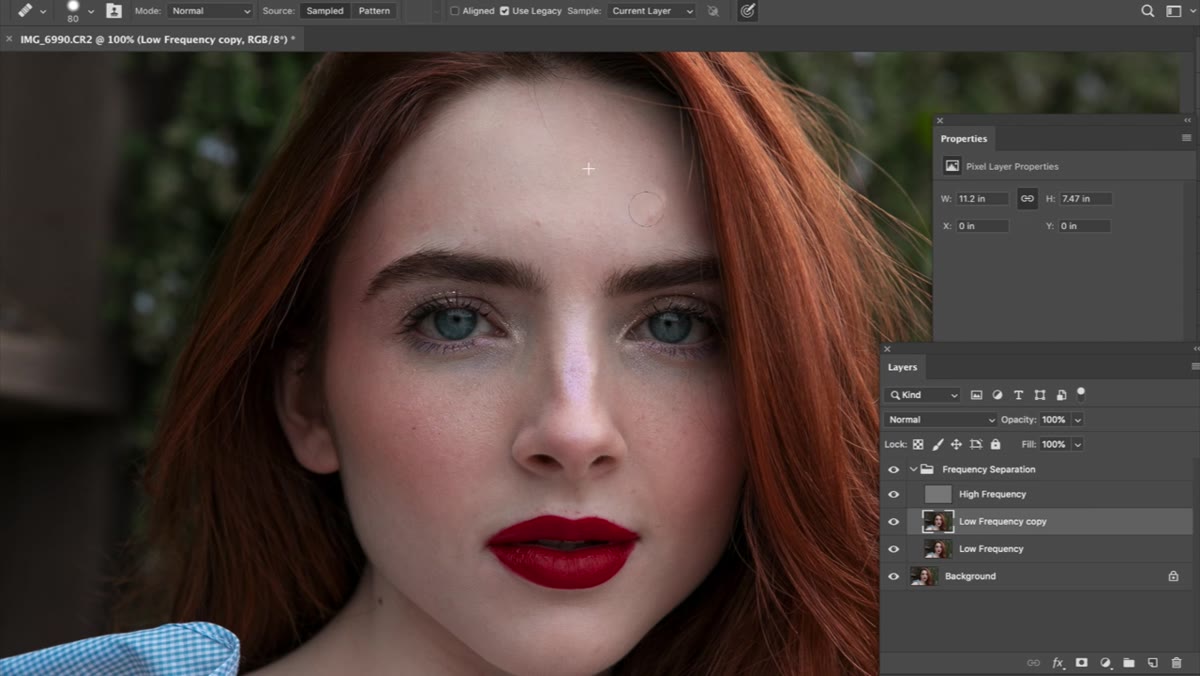Viewport: 1200px width, 676px height.
Task: Hide the Low Frequency layer
Action: click(894, 549)
